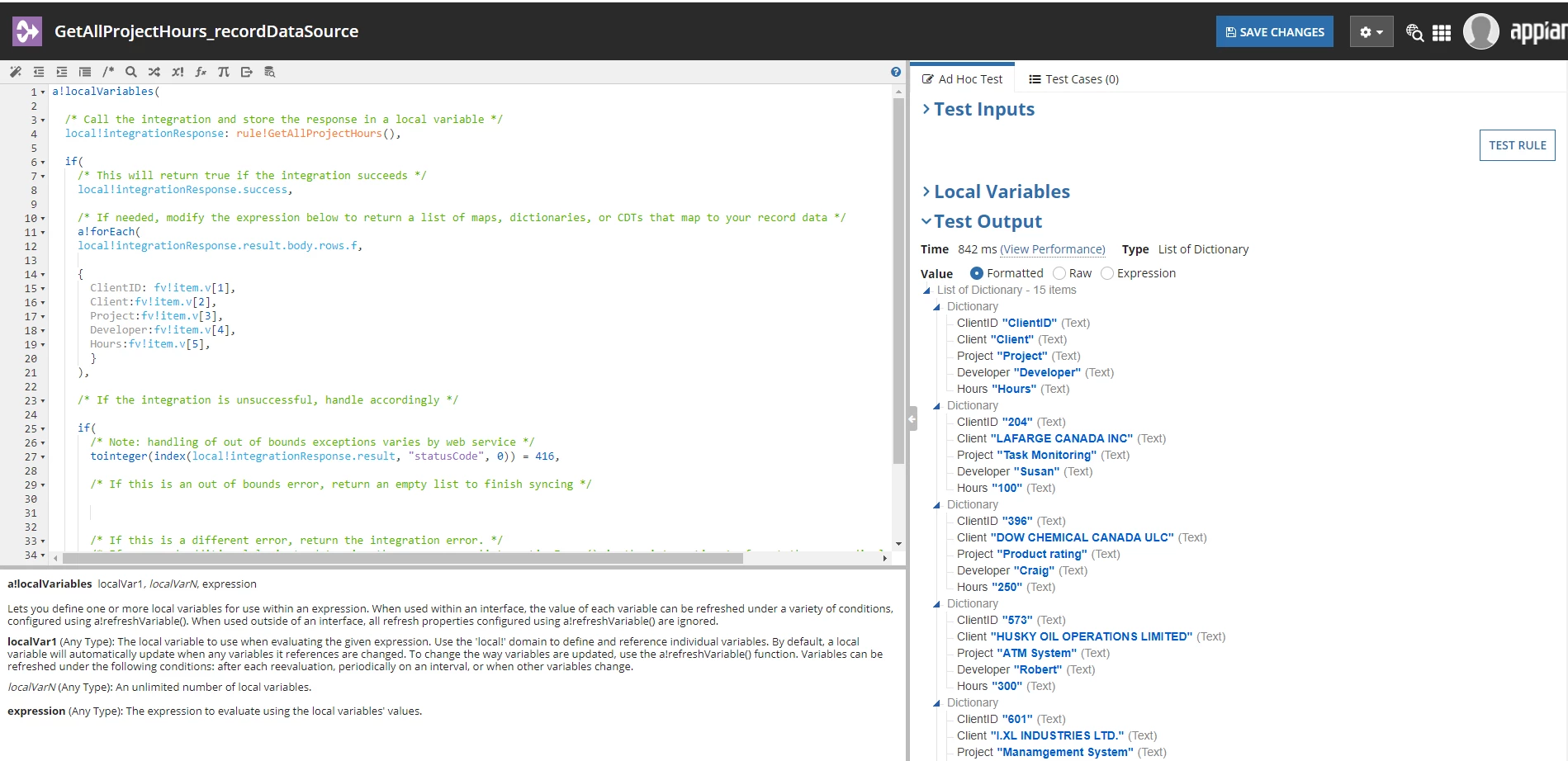
Task: Collapse the Dictionary with ClientID "ClientID"
Action: (x=937, y=307)
